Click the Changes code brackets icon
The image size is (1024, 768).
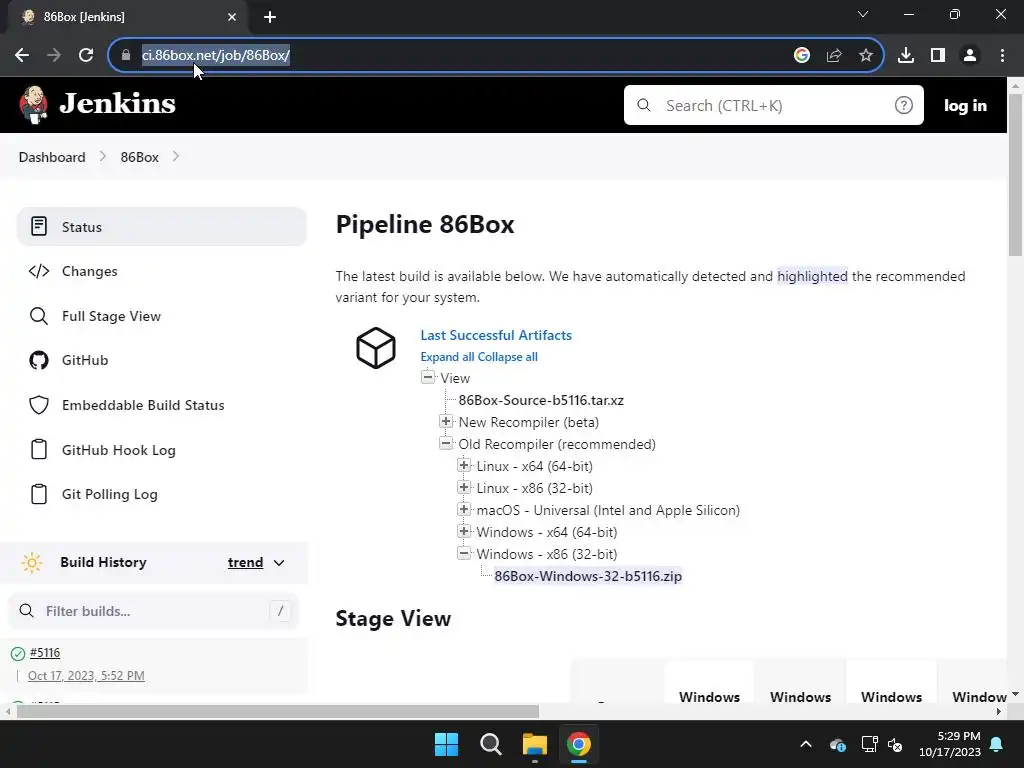click(x=39, y=271)
